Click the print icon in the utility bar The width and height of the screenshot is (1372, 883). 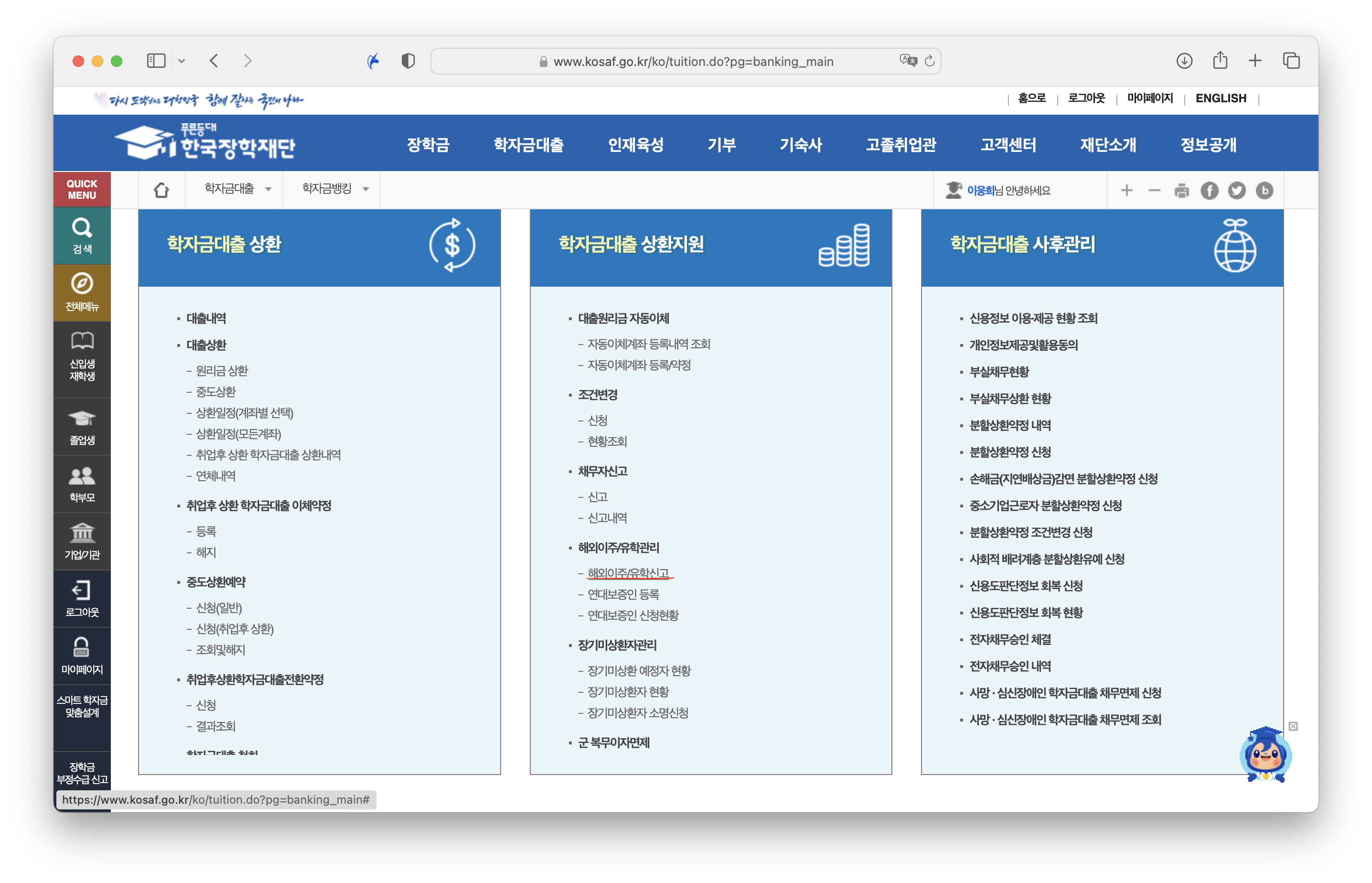(1181, 190)
